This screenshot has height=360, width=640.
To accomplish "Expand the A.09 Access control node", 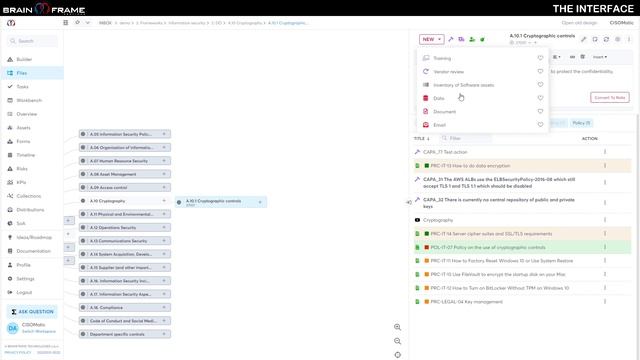I will point(164,187).
